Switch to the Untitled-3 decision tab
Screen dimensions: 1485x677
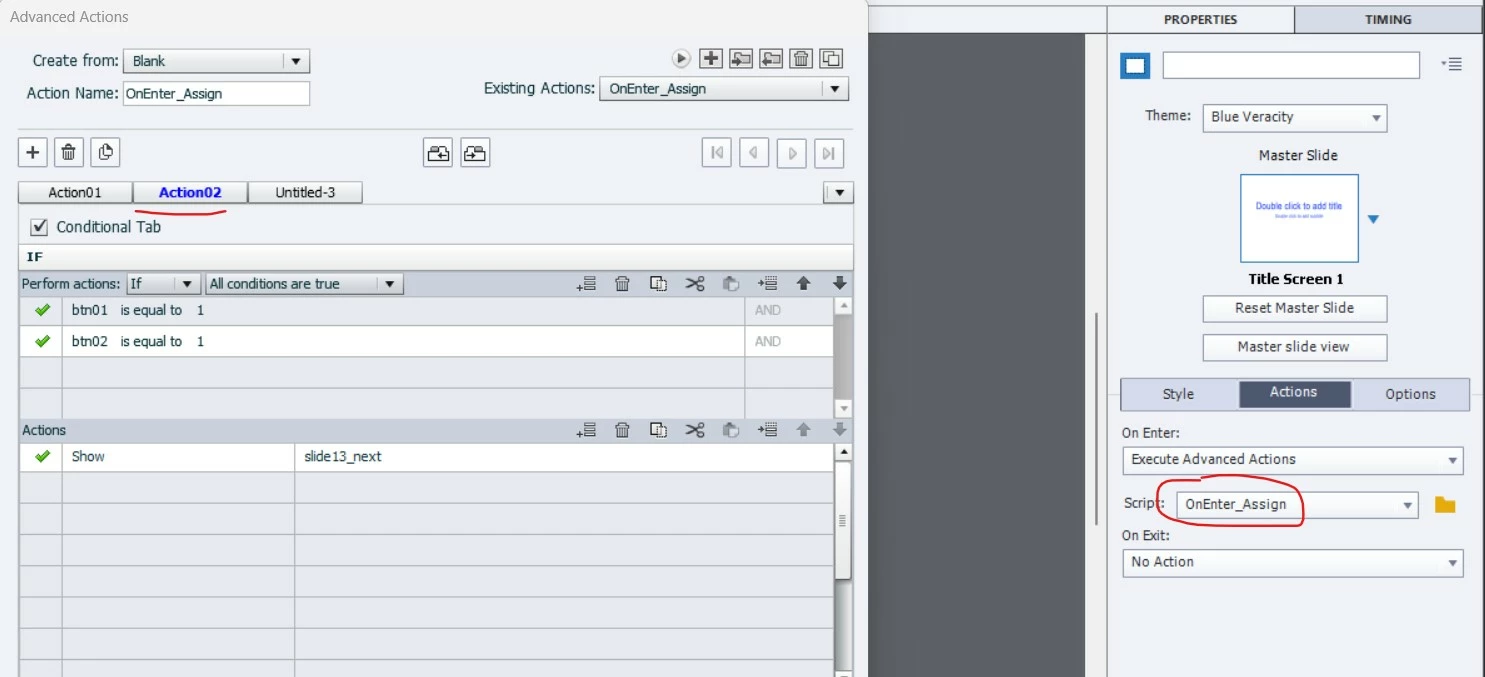pos(305,192)
